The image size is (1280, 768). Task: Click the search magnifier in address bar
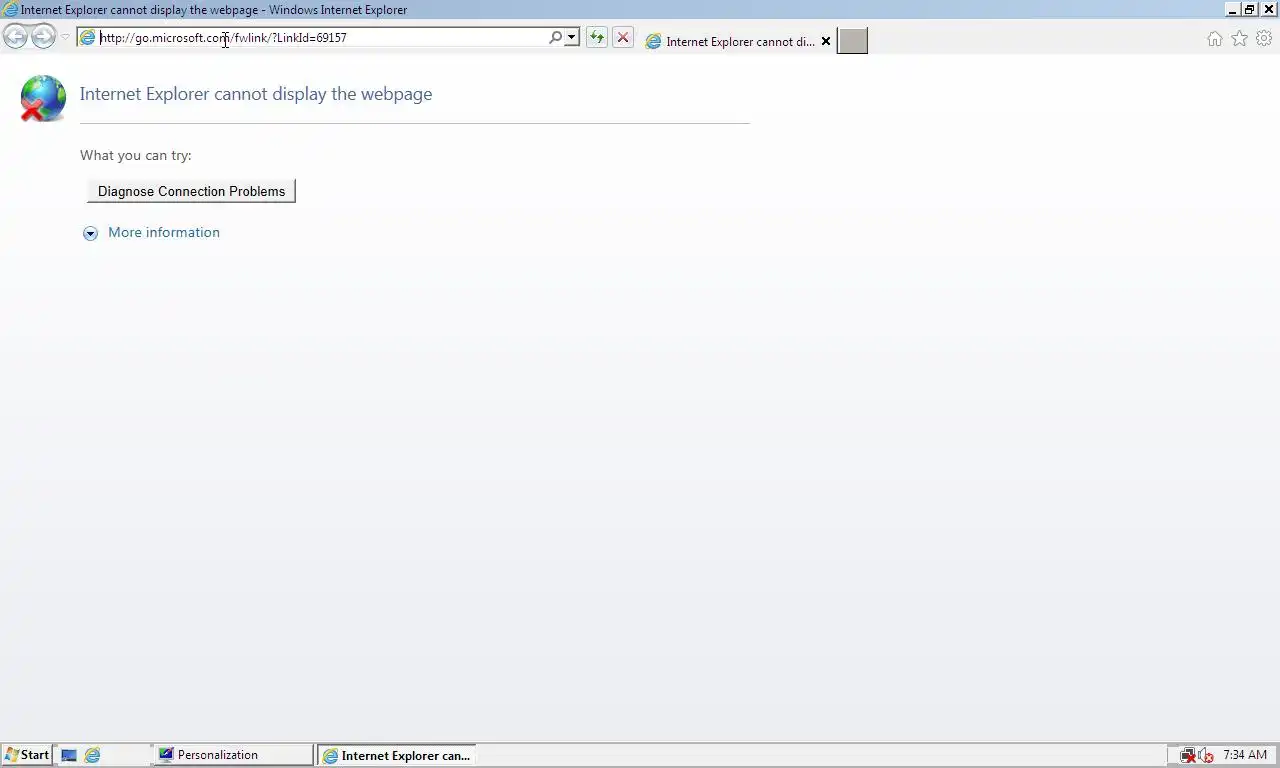coord(555,37)
